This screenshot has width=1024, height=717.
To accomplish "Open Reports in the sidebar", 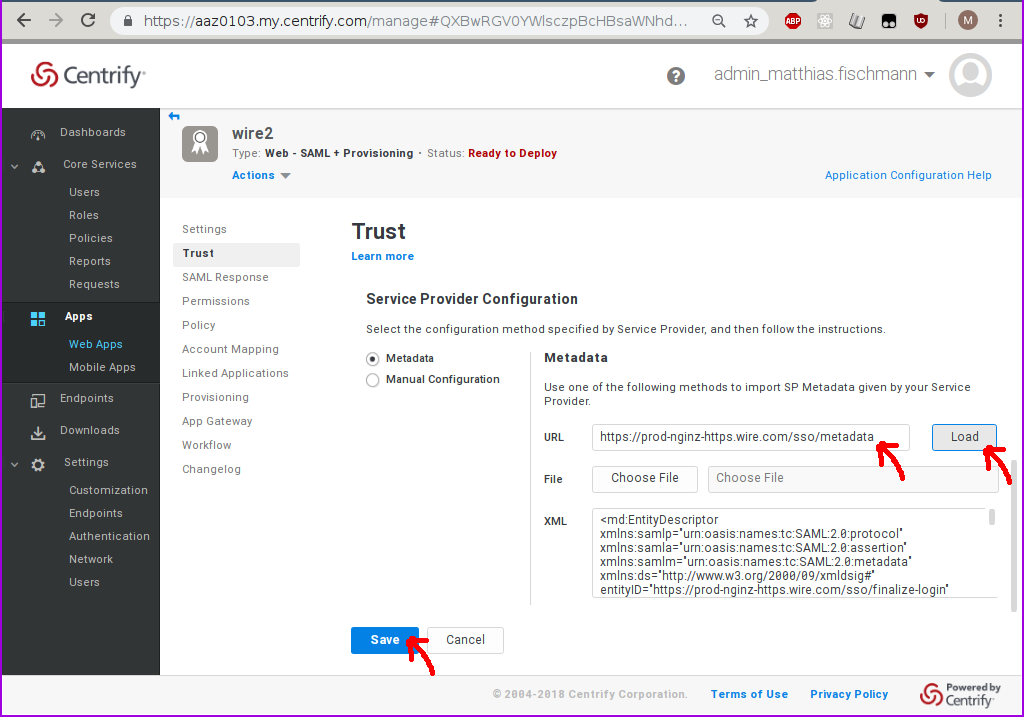I will 89,261.
